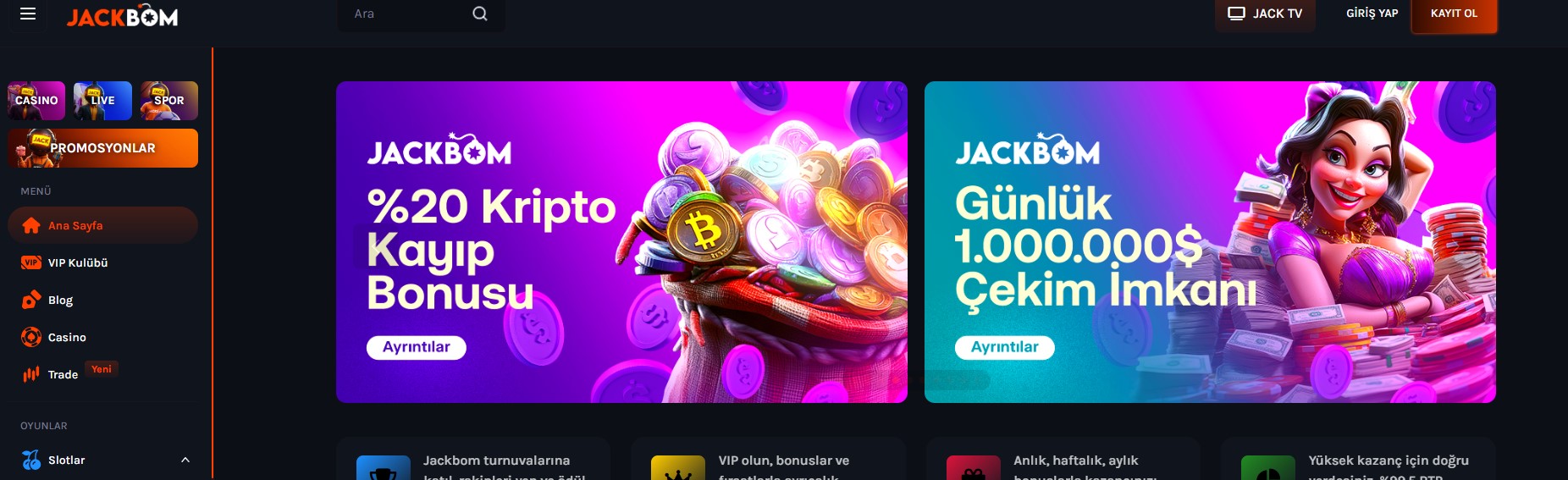This screenshot has width=1568, height=480.
Task: Open the Günlük Çekim İmkanı banner
Action: [1210, 242]
